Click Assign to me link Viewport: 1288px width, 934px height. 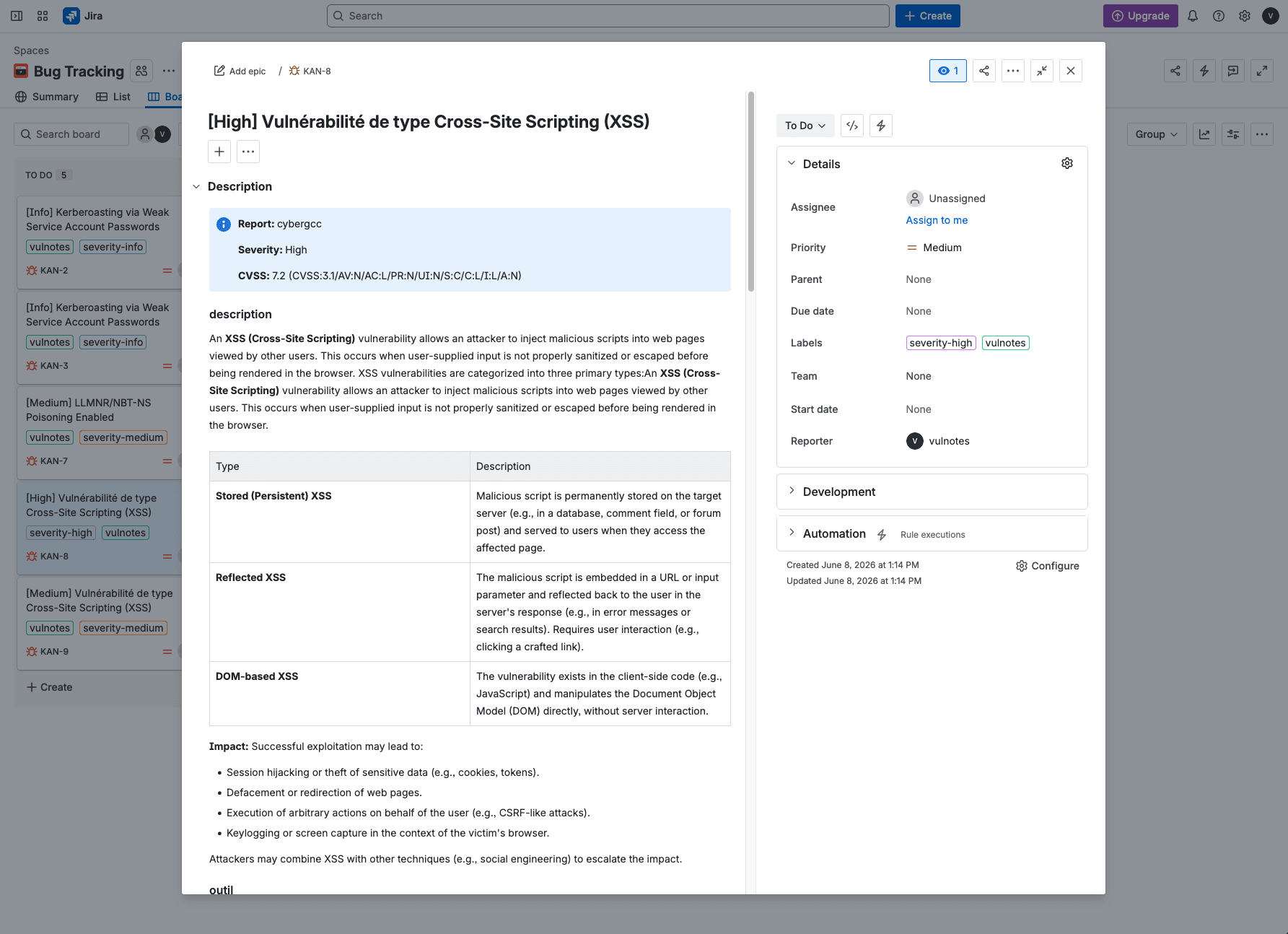click(937, 220)
